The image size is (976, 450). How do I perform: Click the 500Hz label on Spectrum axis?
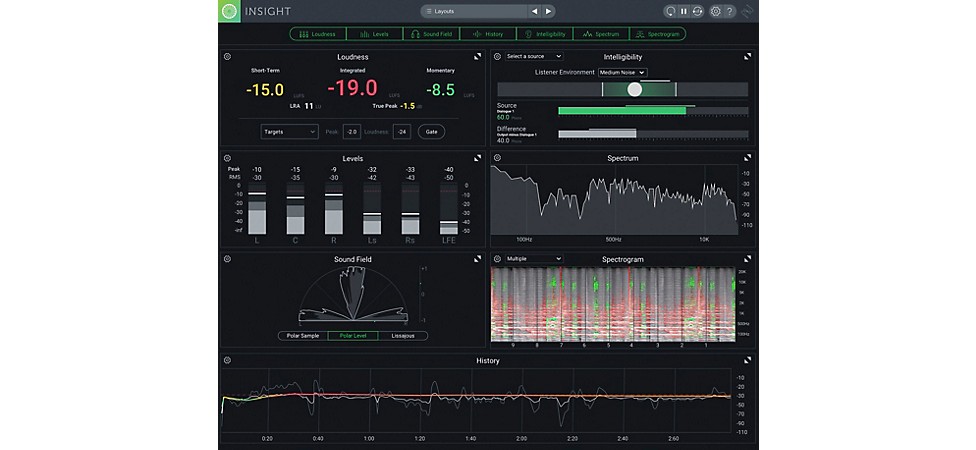613,239
